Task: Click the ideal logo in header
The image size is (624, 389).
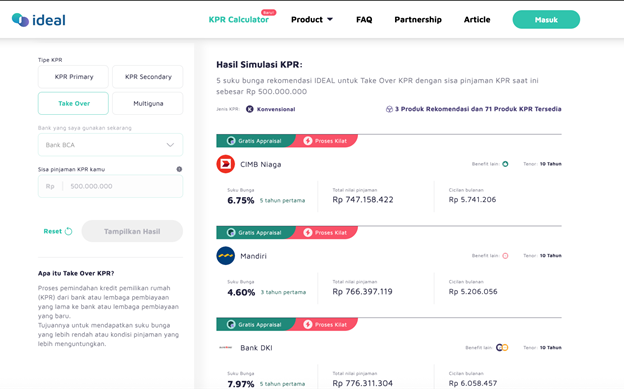Action: pos(39,20)
